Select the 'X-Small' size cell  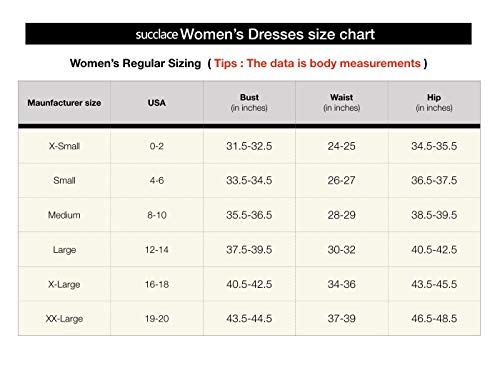[x=64, y=146]
